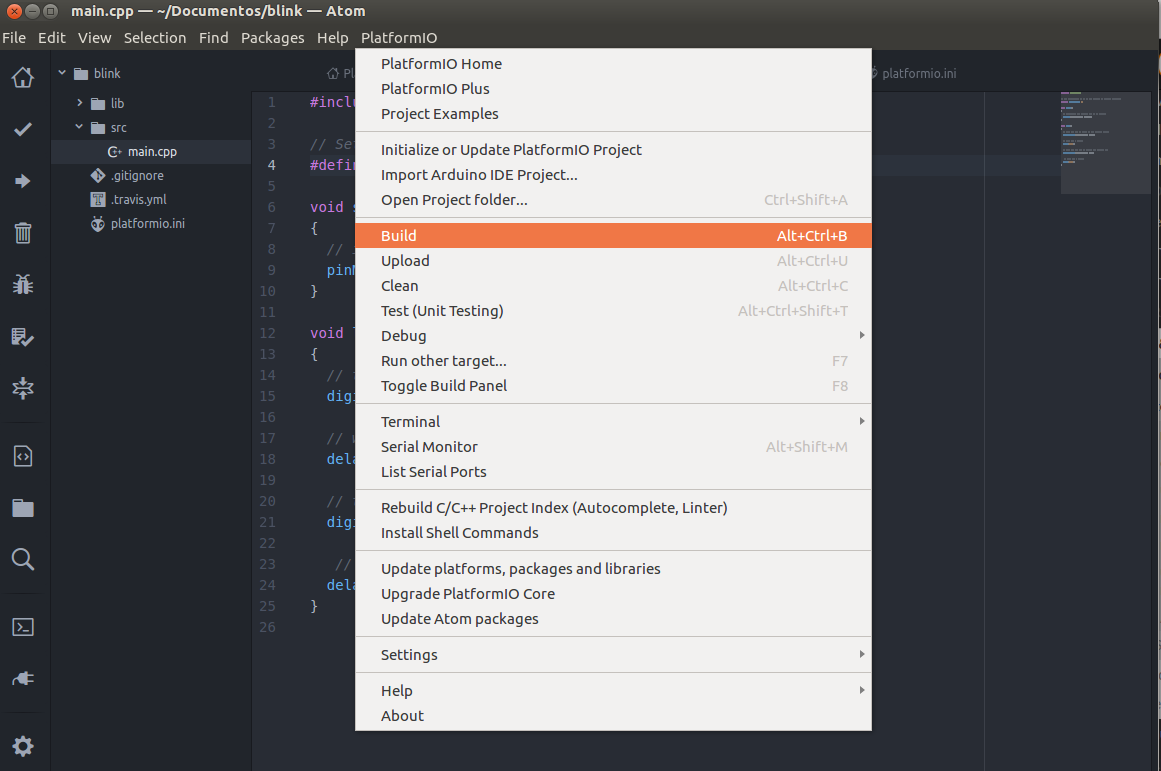Close the PlatformIO menu in menu bar
The image size is (1161, 771).
[399, 38]
